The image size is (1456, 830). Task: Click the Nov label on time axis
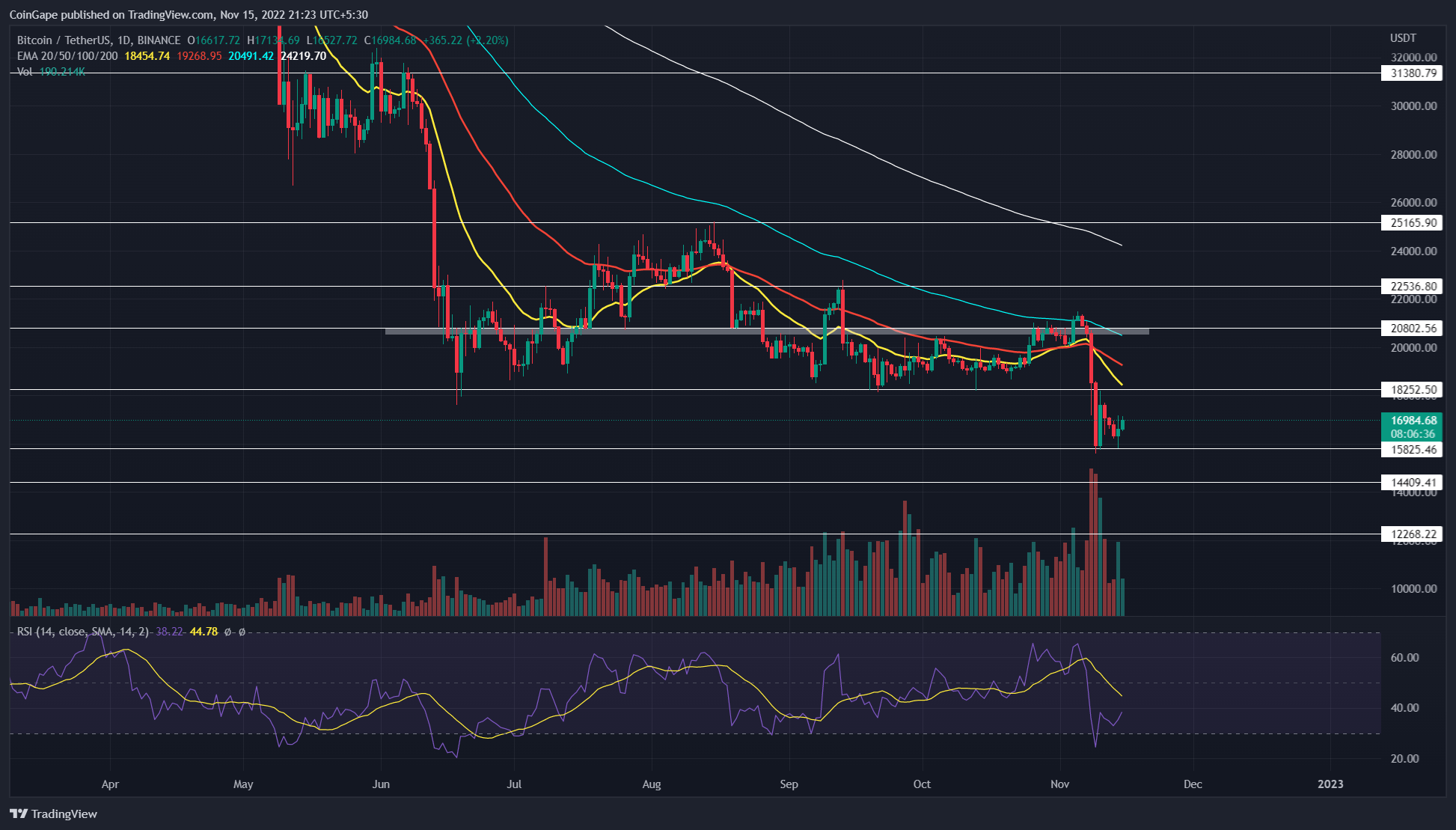(x=1059, y=784)
